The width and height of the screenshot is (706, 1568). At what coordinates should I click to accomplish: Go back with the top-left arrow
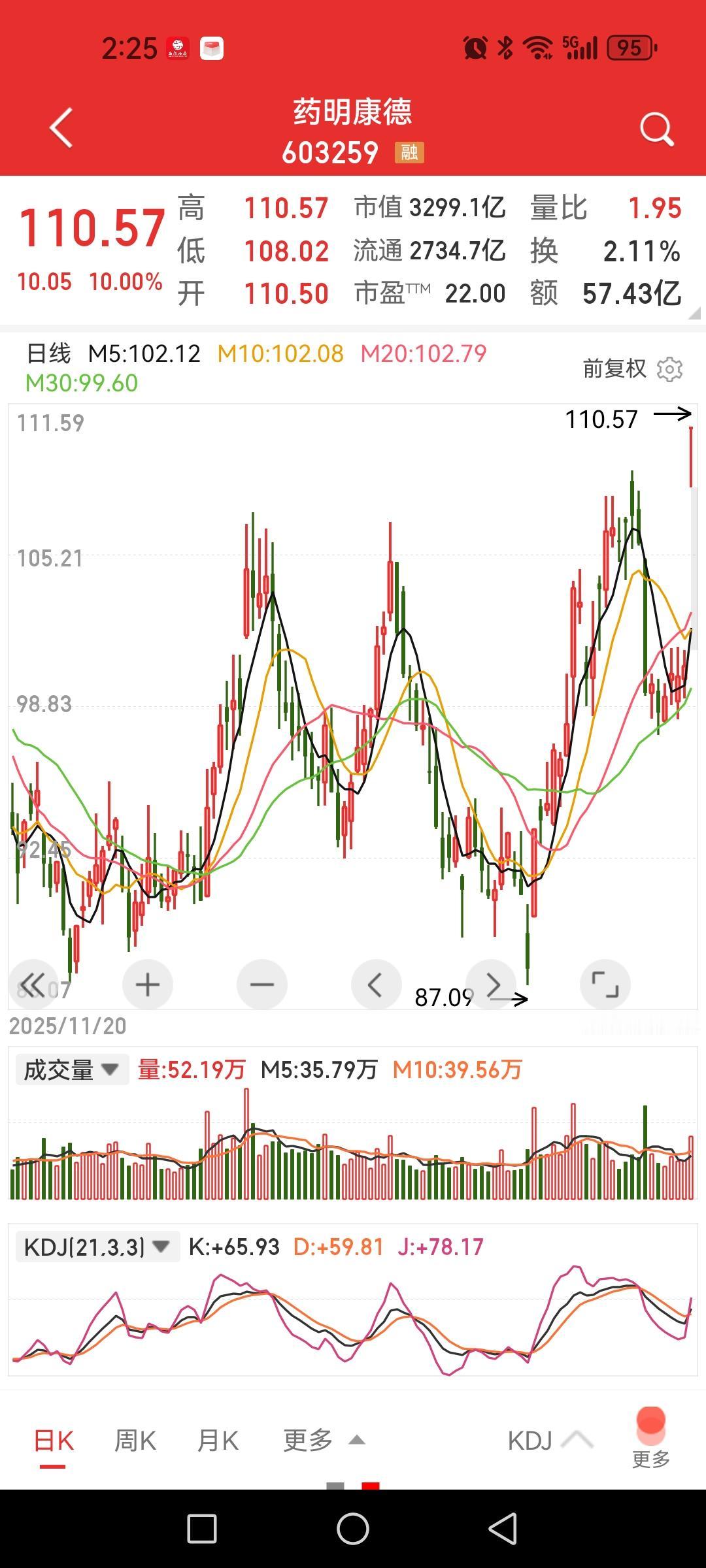[x=61, y=128]
